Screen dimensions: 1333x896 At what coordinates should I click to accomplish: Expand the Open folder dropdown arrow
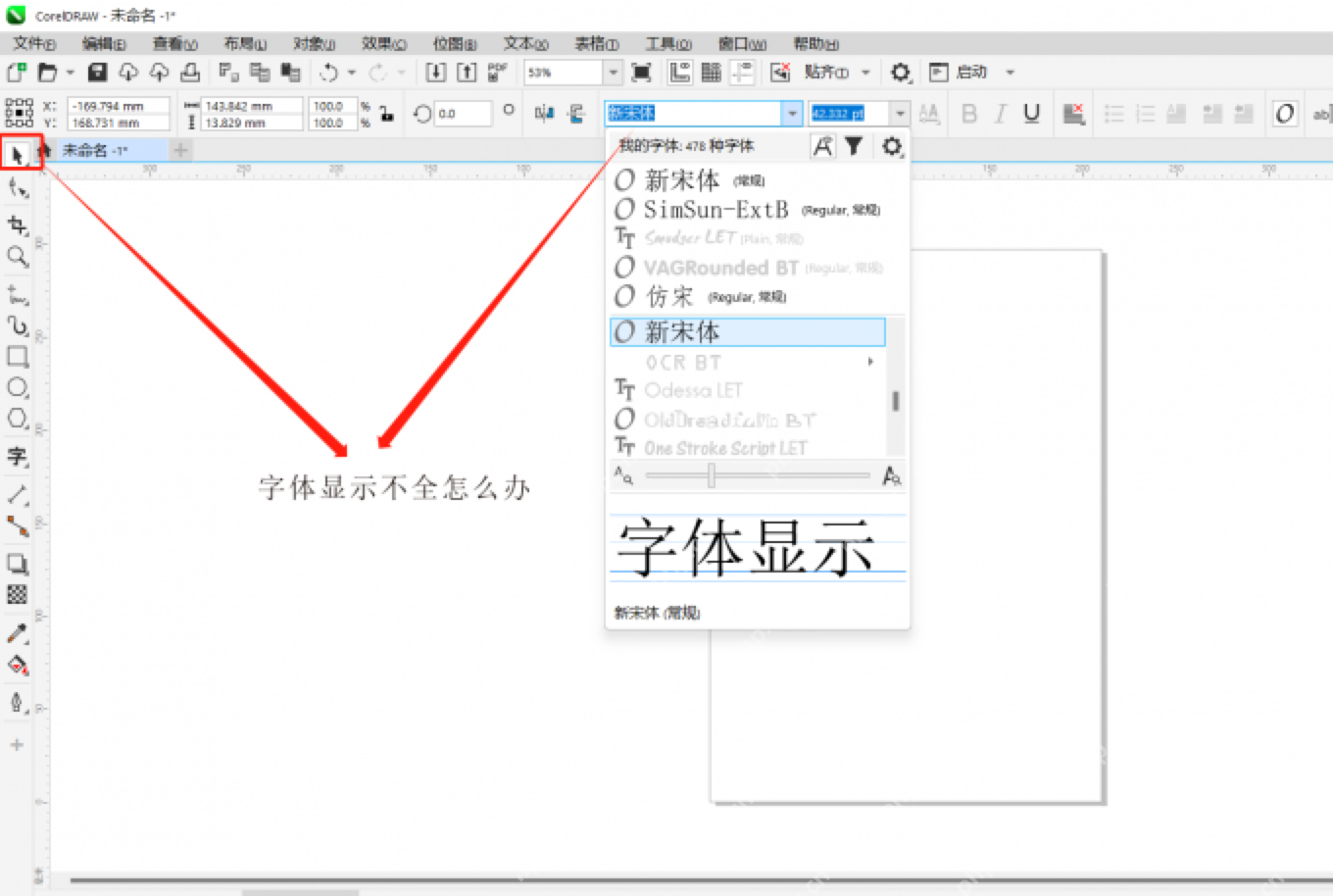[x=70, y=73]
